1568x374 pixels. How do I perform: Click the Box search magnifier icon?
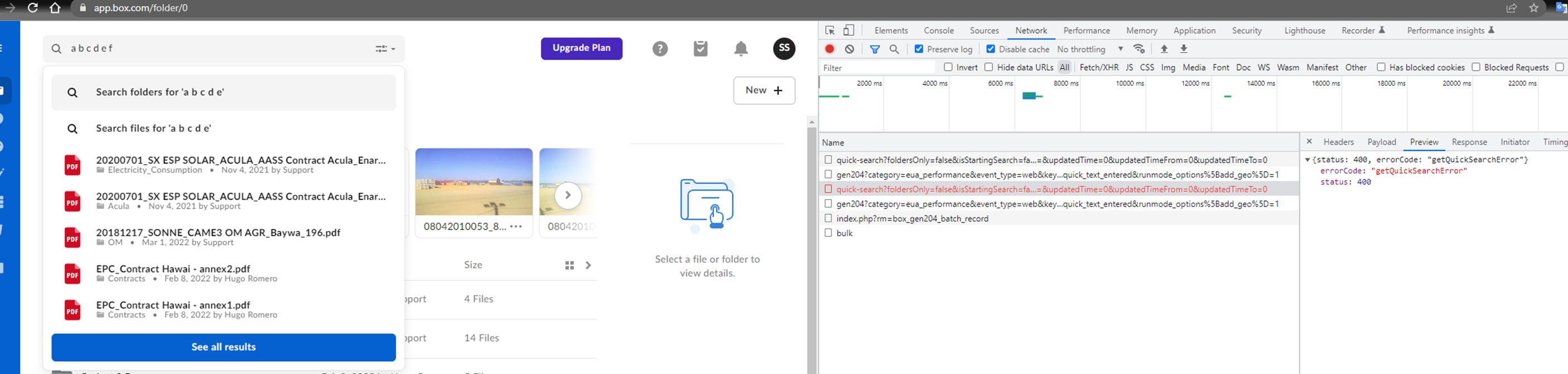click(56, 48)
